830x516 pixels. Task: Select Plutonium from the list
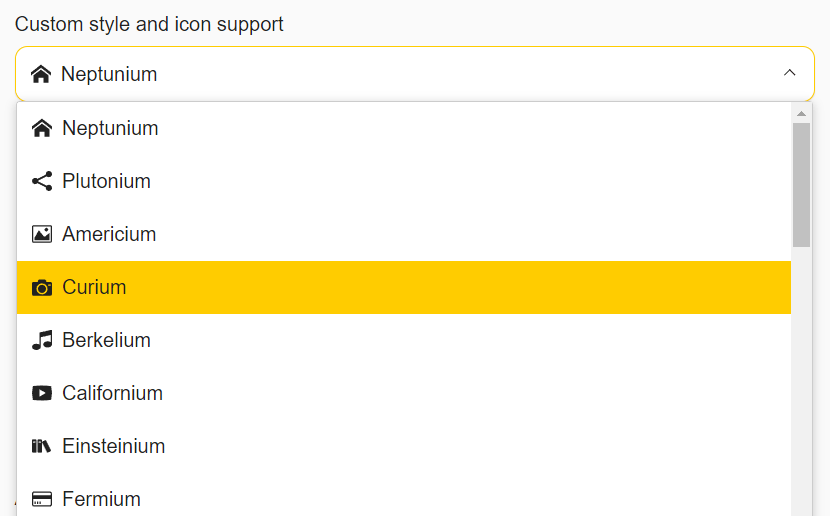[x=404, y=182]
